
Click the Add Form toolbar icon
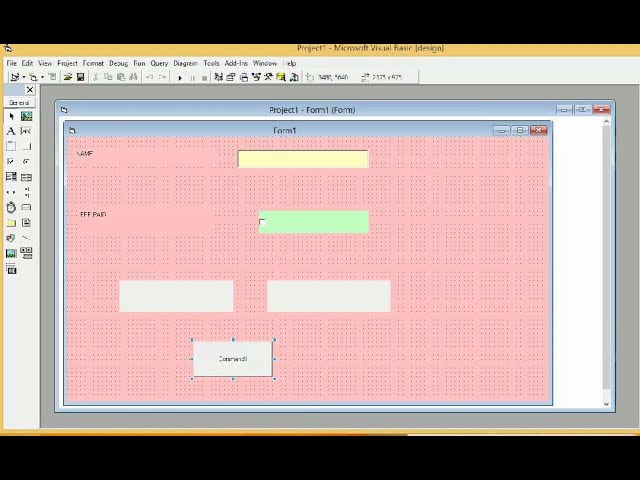[33, 77]
